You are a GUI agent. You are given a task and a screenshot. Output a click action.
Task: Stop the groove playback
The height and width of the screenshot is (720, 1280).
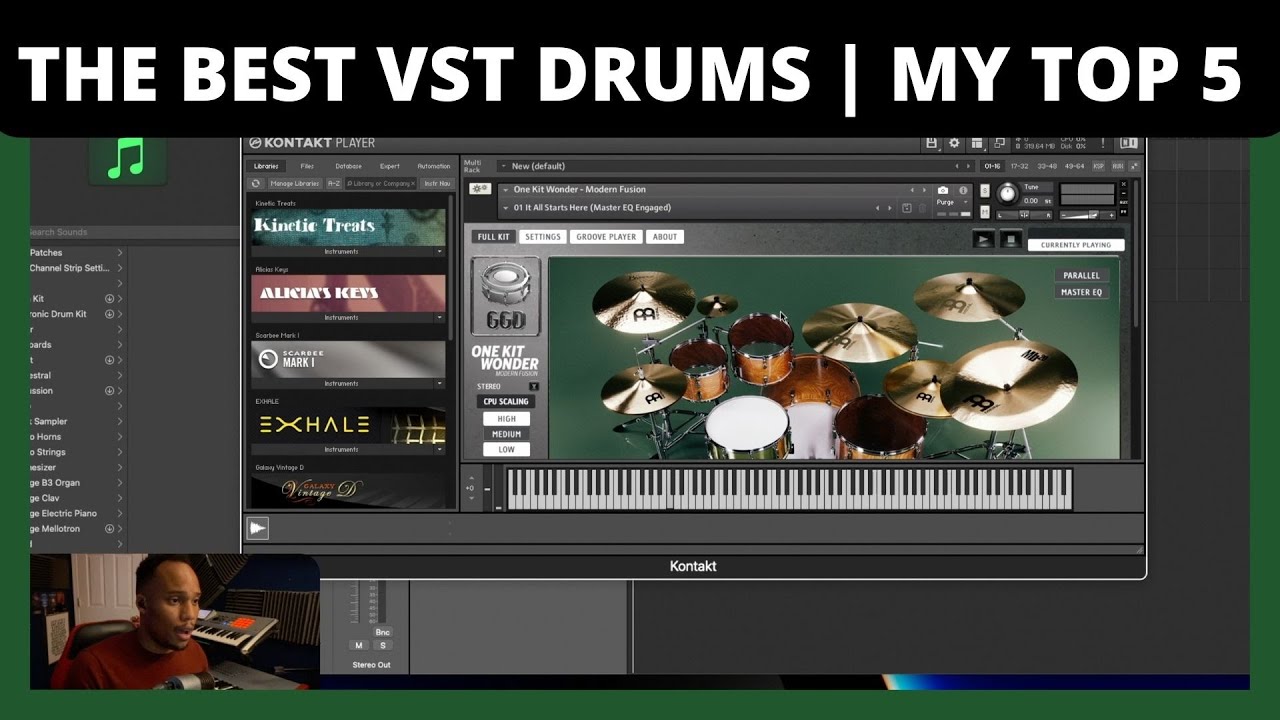click(1010, 240)
